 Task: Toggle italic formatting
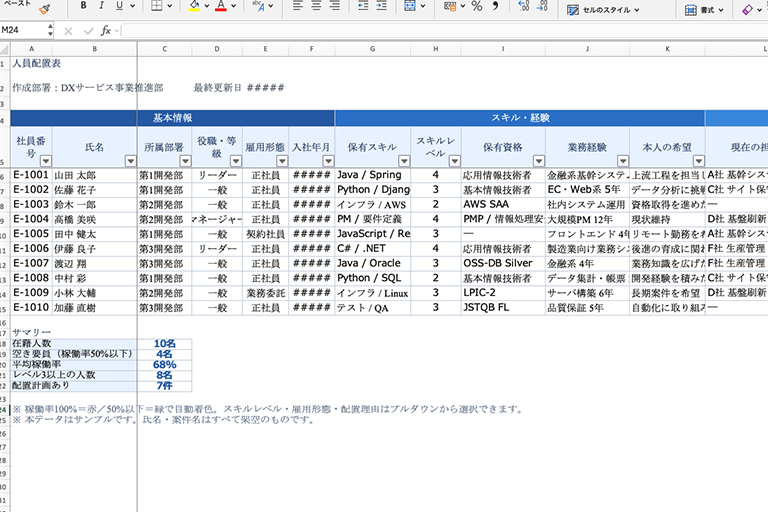click(101, 6)
